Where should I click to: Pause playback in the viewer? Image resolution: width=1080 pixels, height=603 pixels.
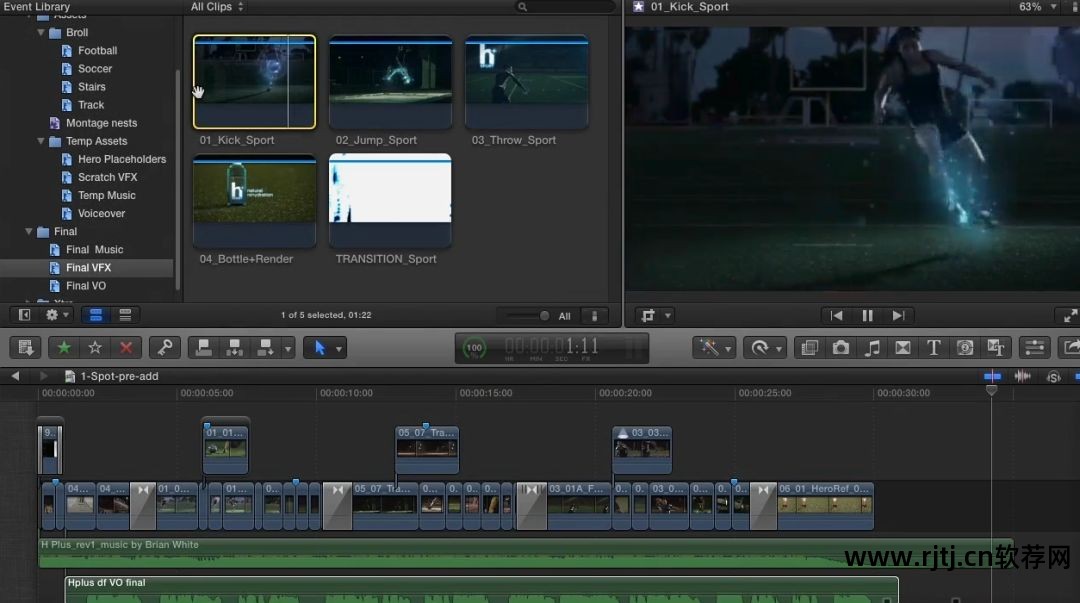(x=867, y=316)
